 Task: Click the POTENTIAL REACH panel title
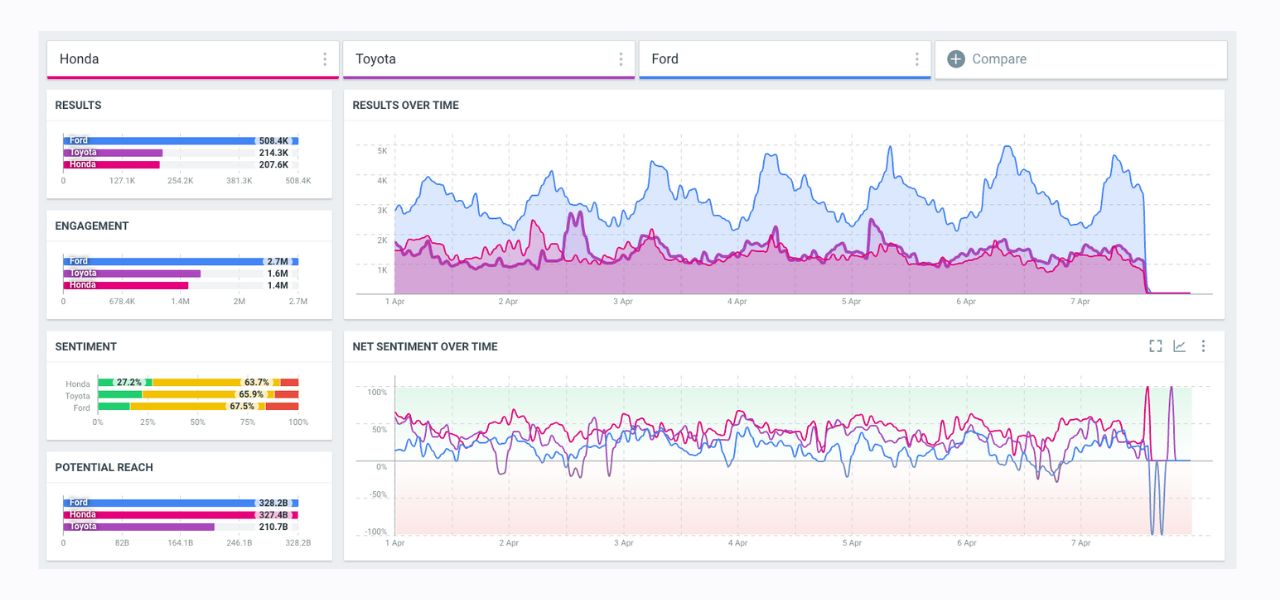point(103,468)
